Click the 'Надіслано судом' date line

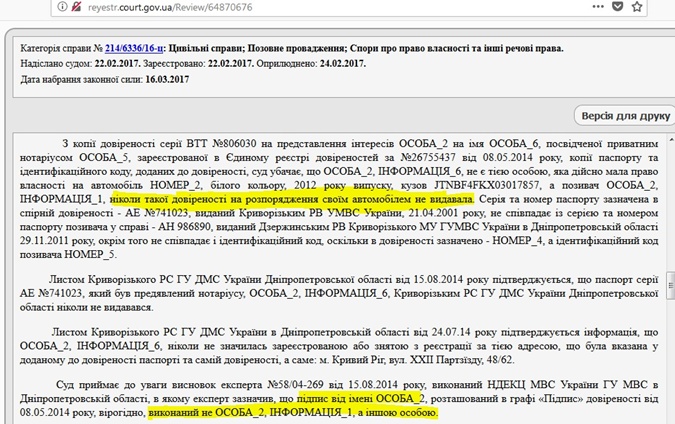[60, 62]
